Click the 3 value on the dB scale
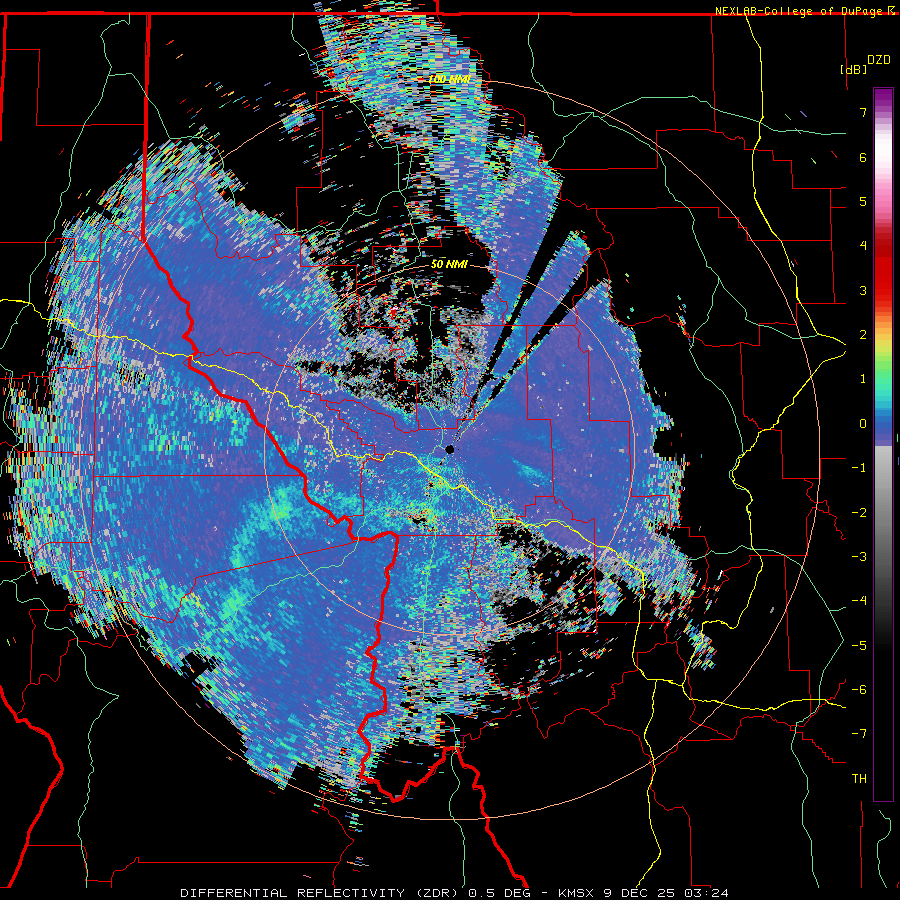The image size is (900, 900). coord(863,290)
